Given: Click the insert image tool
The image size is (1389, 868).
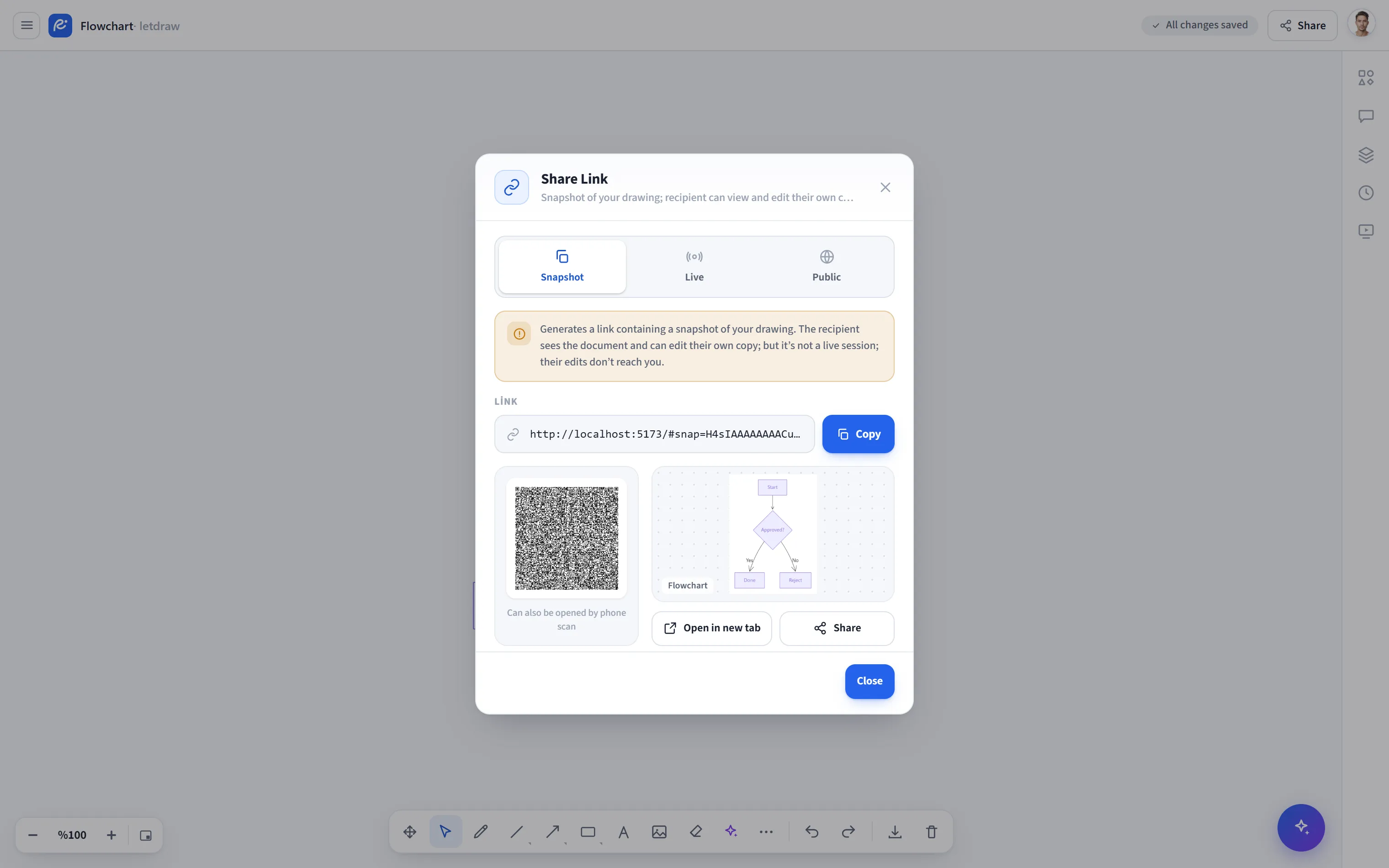Looking at the screenshot, I should pos(659,831).
